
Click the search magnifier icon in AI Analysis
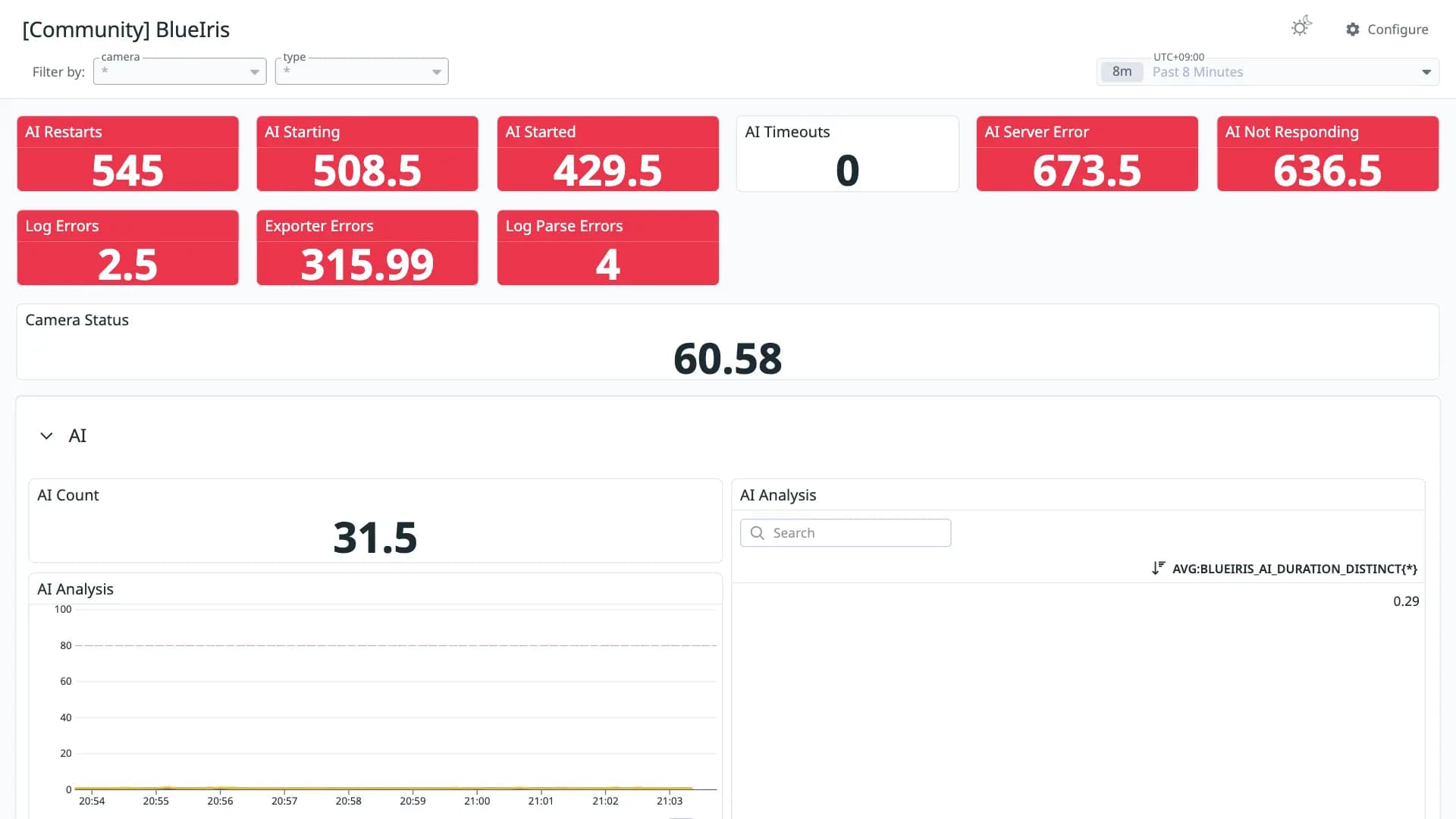[757, 533]
